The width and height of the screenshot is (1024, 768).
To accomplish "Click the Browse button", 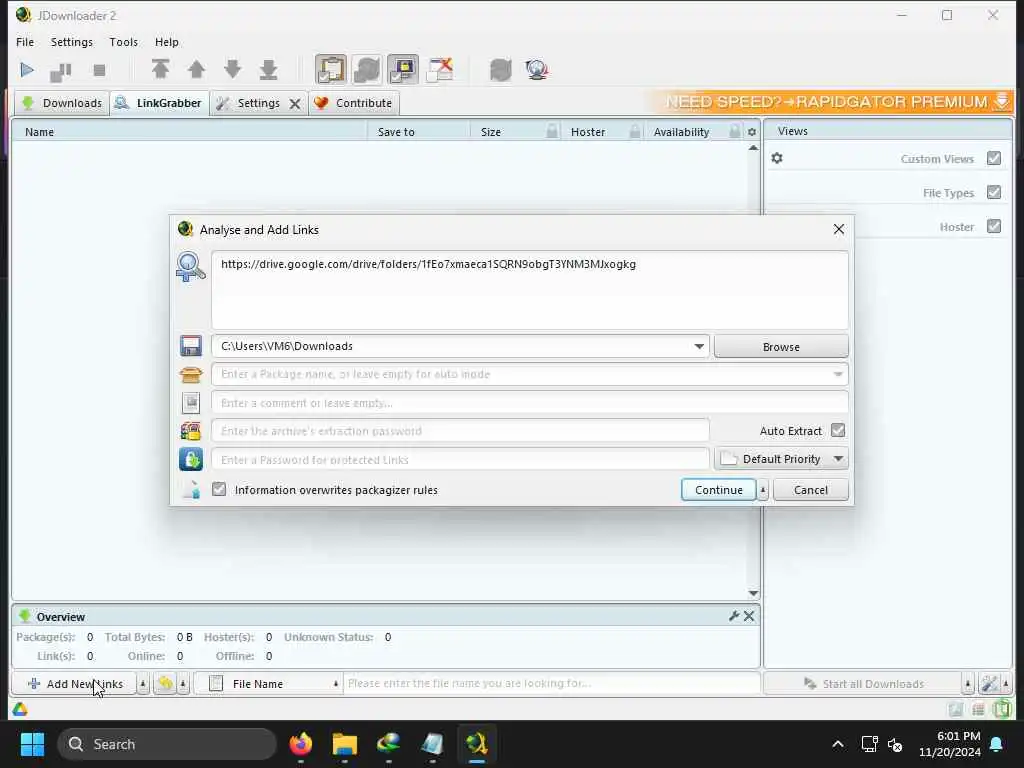I will 781,346.
